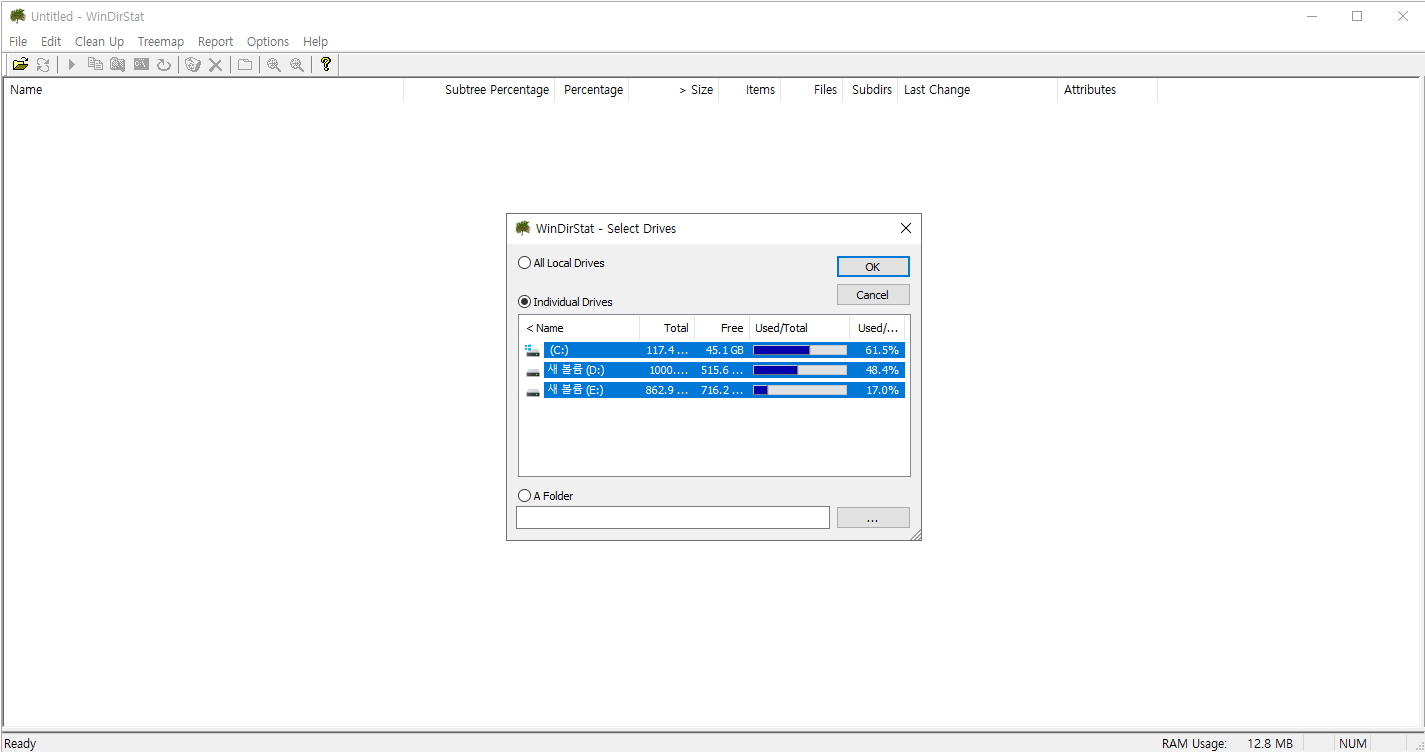Click the Refresh Selected circular-arrow icon

tap(164, 64)
